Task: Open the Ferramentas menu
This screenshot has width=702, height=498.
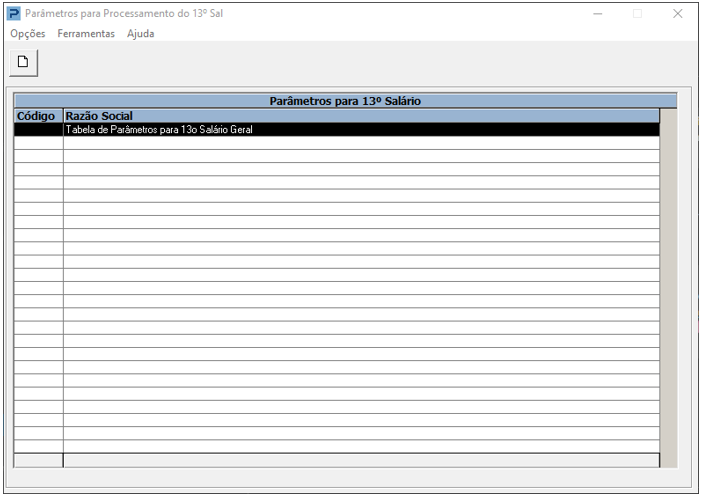Action: tap(86, 34)
